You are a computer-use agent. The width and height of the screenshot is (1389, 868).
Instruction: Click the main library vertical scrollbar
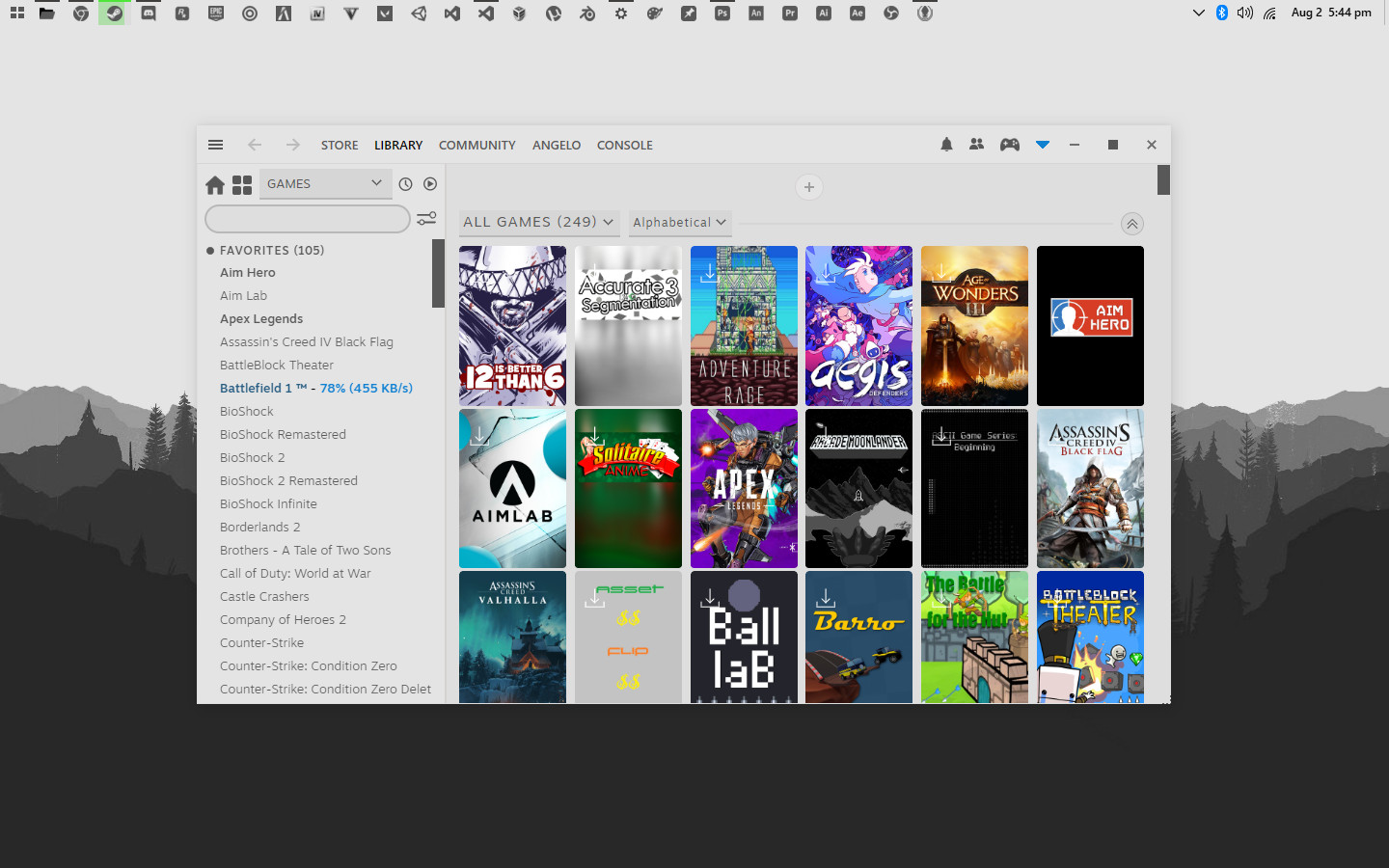coord(1163,179)
